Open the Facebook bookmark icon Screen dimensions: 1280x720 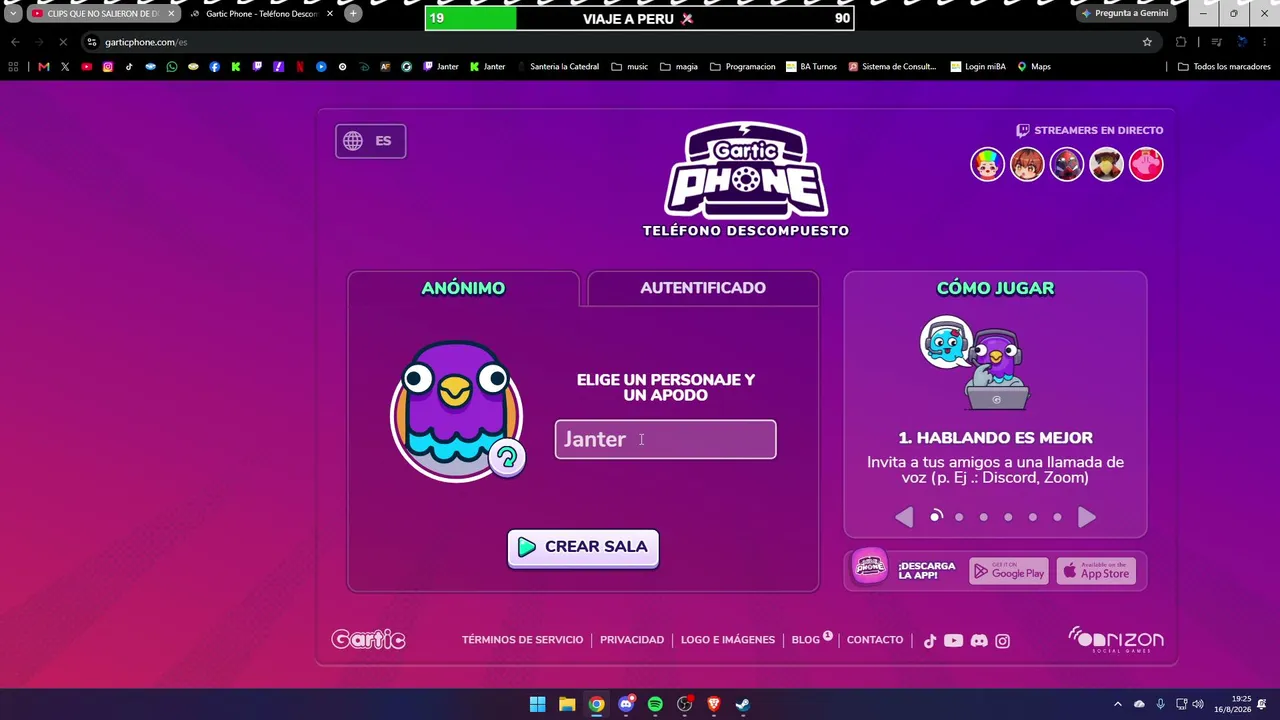[x=214, y=67]
